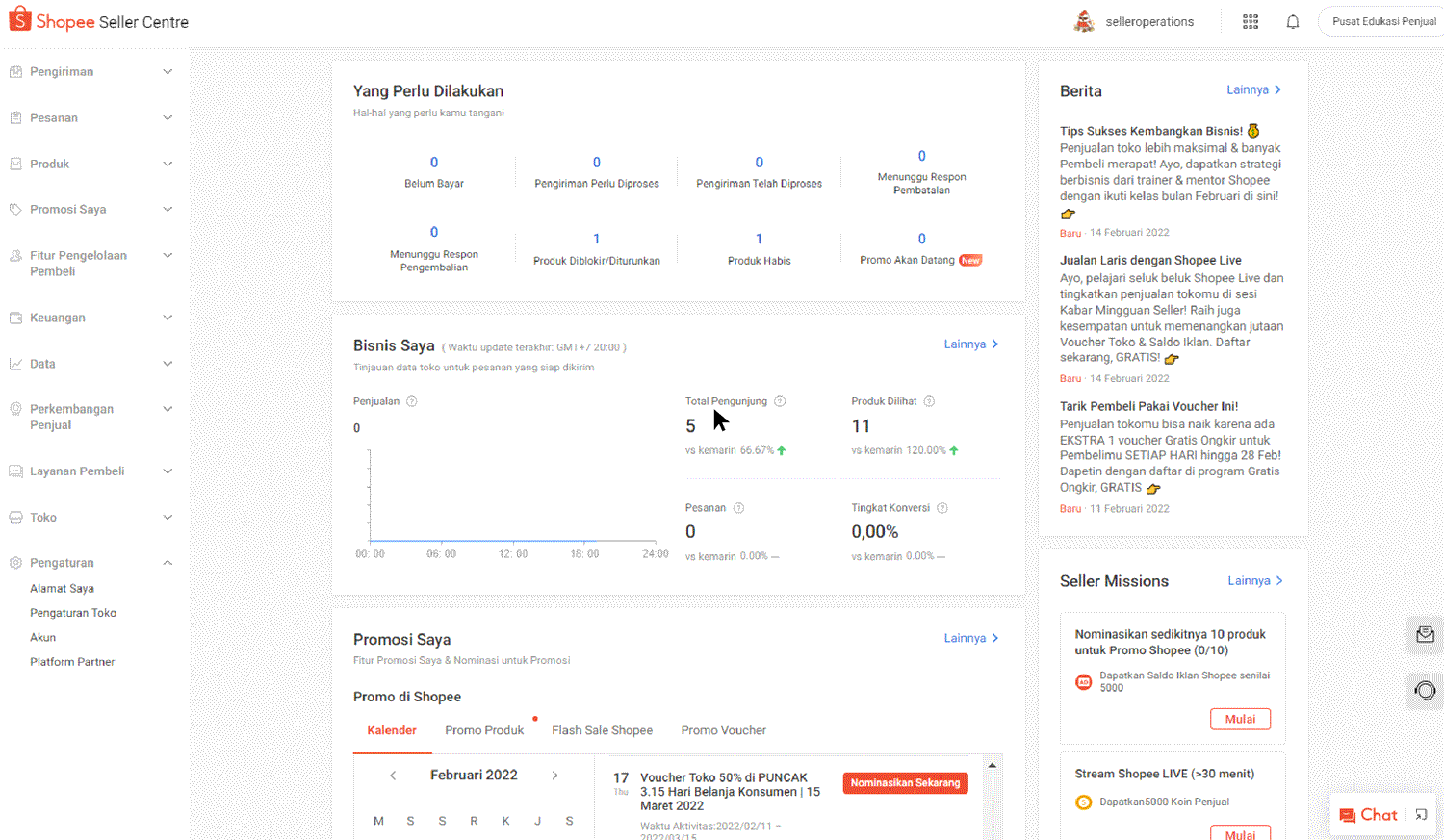Click Mulai for Promo Shopee nomination mission
Viewport: 1444px width, 840px height.
tap(1240, 719)
